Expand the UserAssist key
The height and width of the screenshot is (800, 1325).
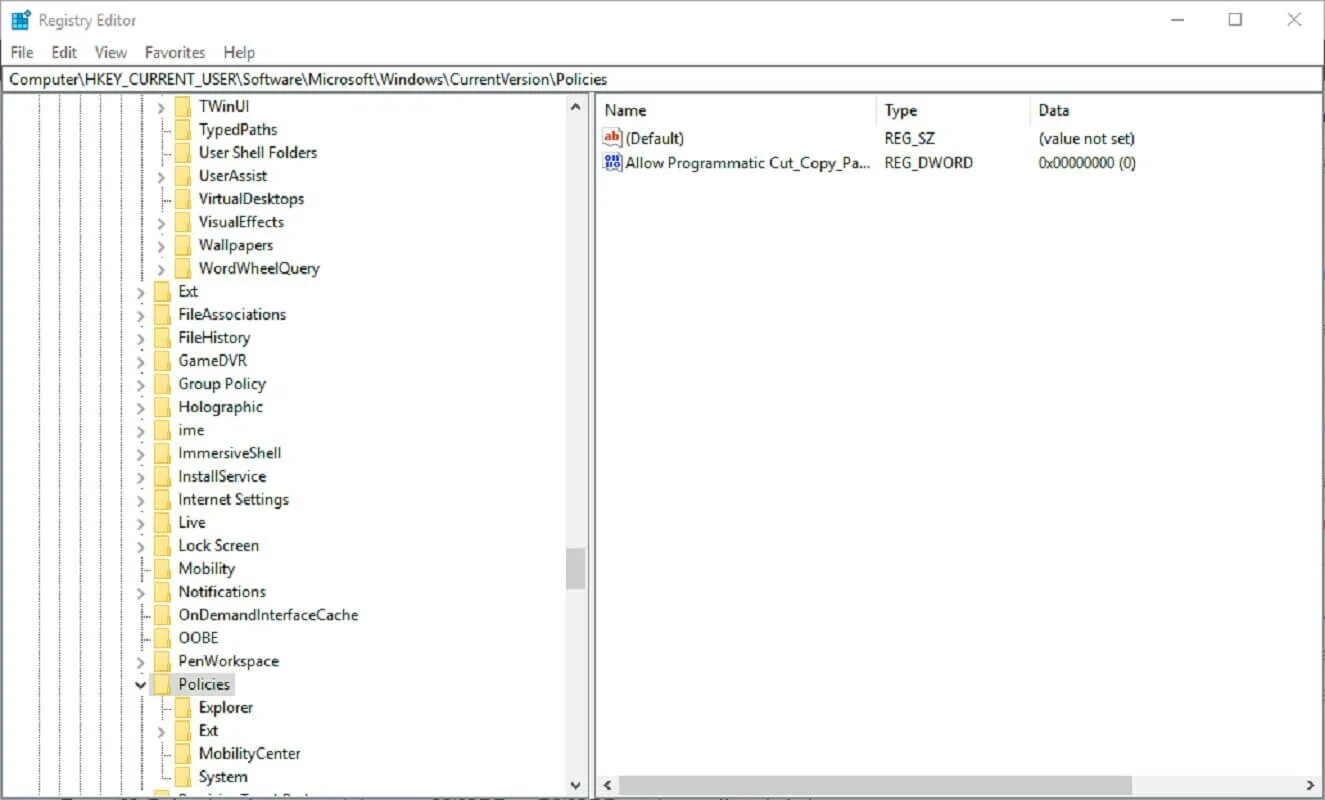click(161, 176)
